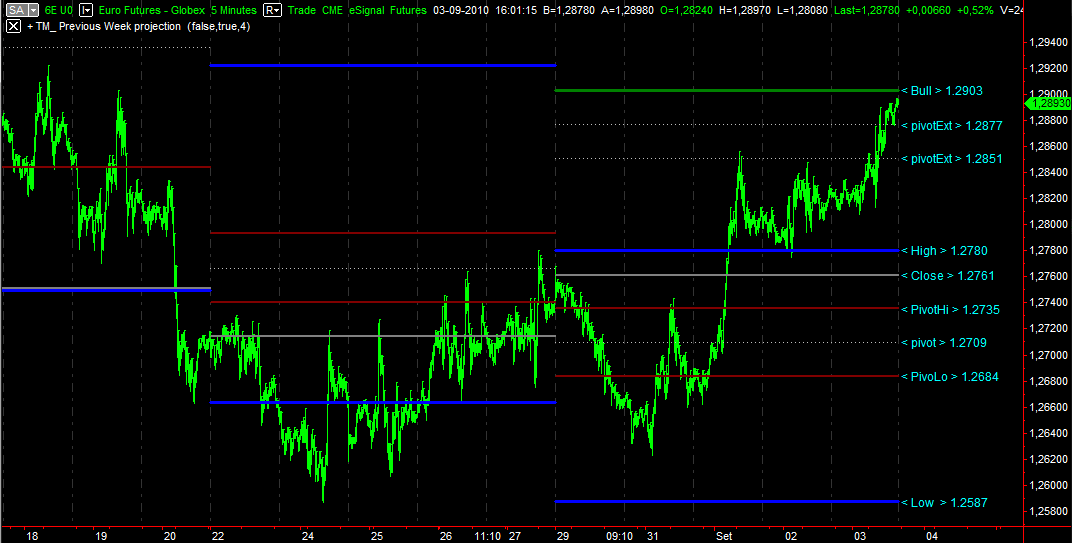Click the 1,28000 price axis label
The height and width of the screenshot is (543, 1072).
pyautogui.click(x=1047, y=224)
